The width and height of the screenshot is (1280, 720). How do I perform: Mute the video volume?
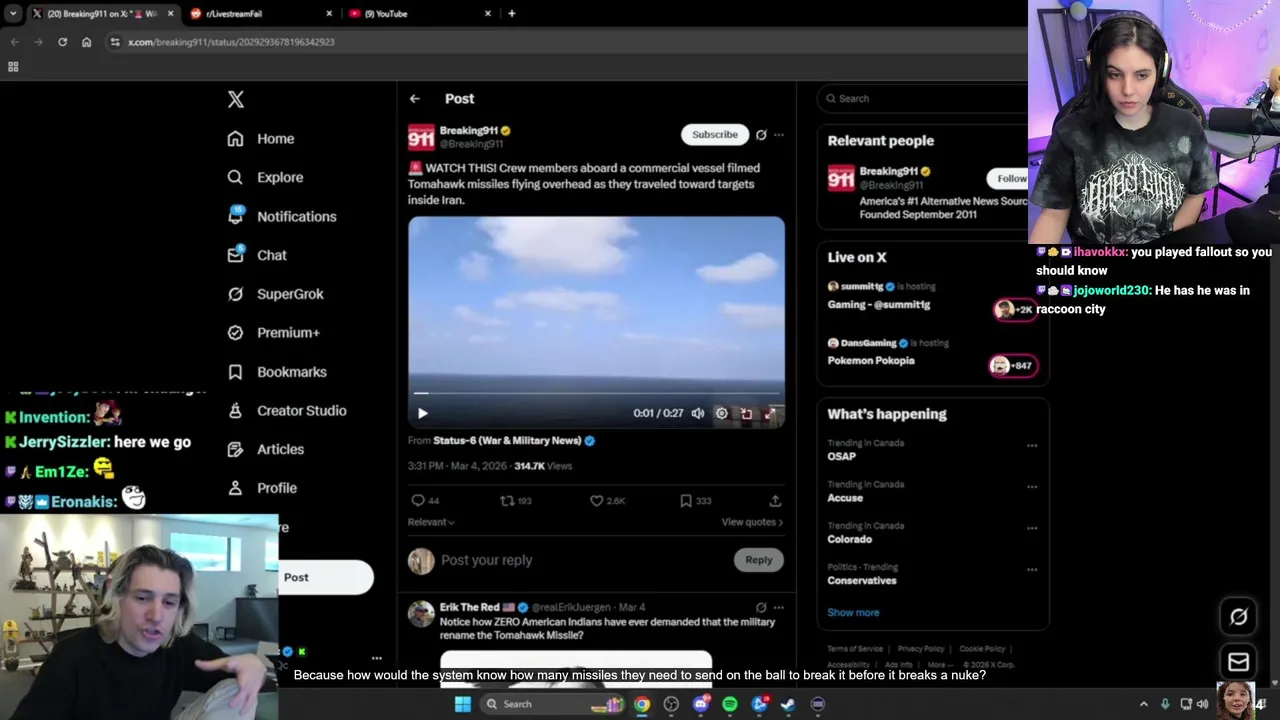[698, 413]
